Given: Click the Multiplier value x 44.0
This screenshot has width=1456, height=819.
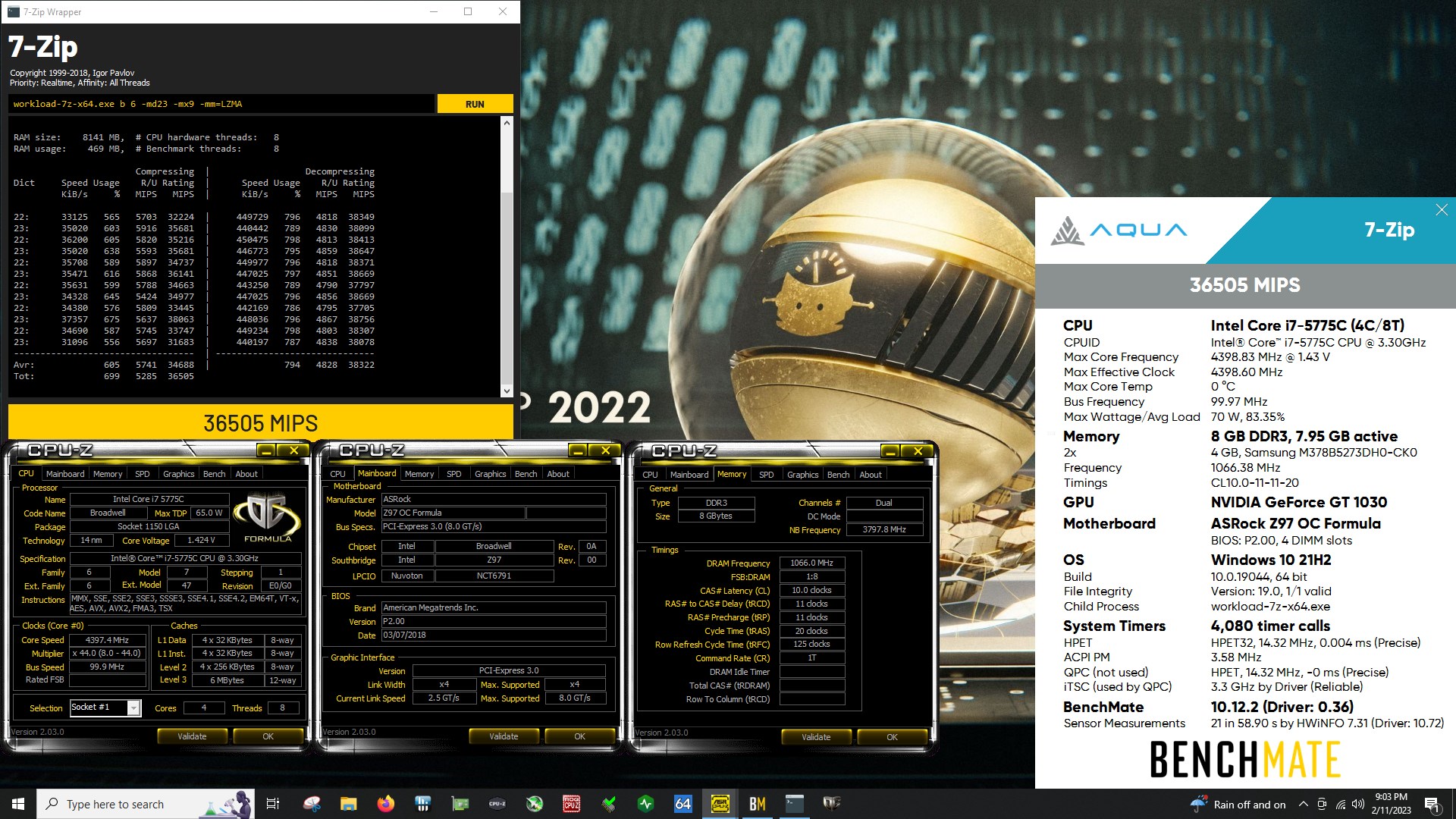Looking at the screenshot, I should (x=107, y=653).
